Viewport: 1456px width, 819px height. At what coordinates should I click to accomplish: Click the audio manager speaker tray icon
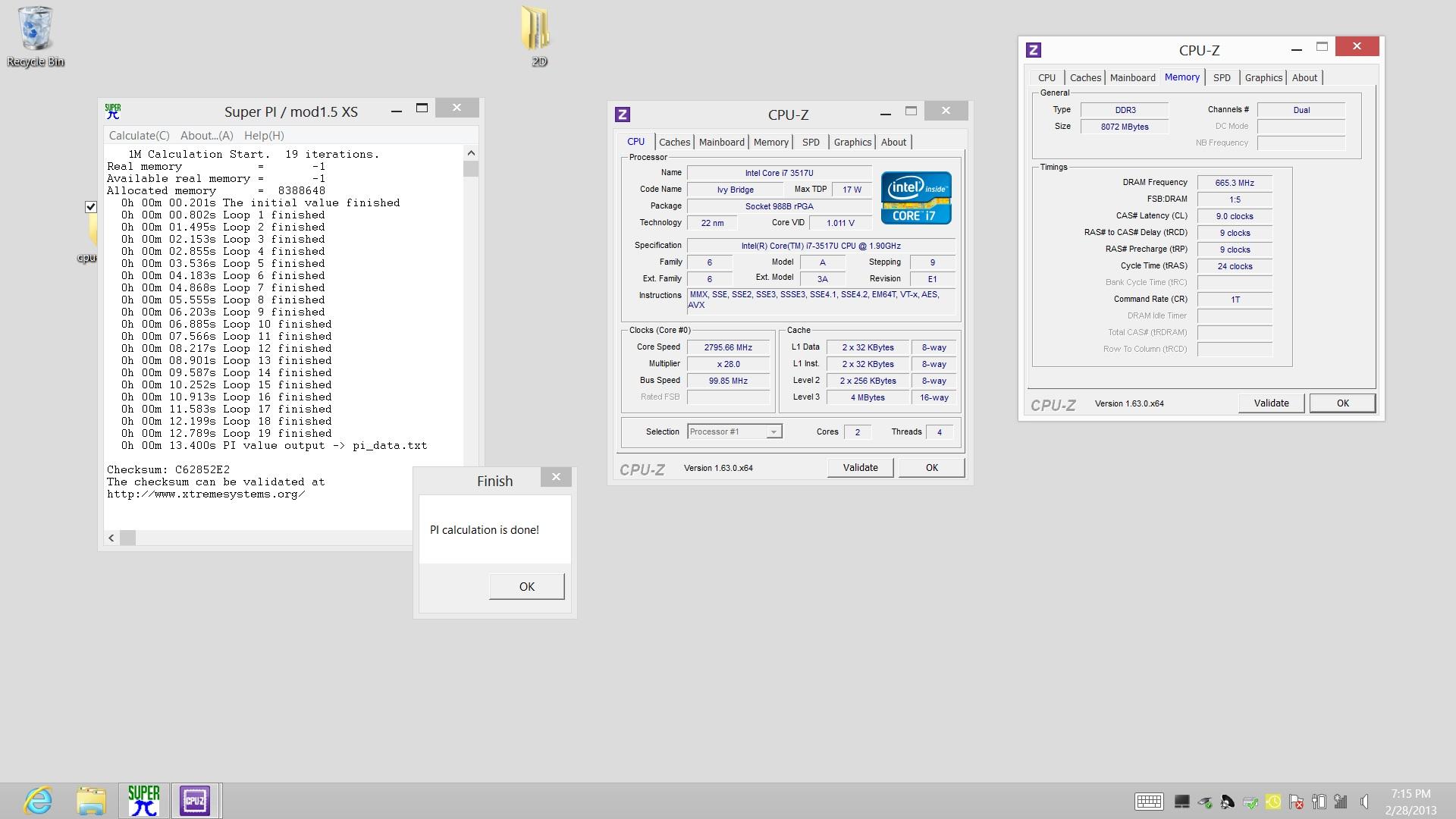pos(1228,802)
